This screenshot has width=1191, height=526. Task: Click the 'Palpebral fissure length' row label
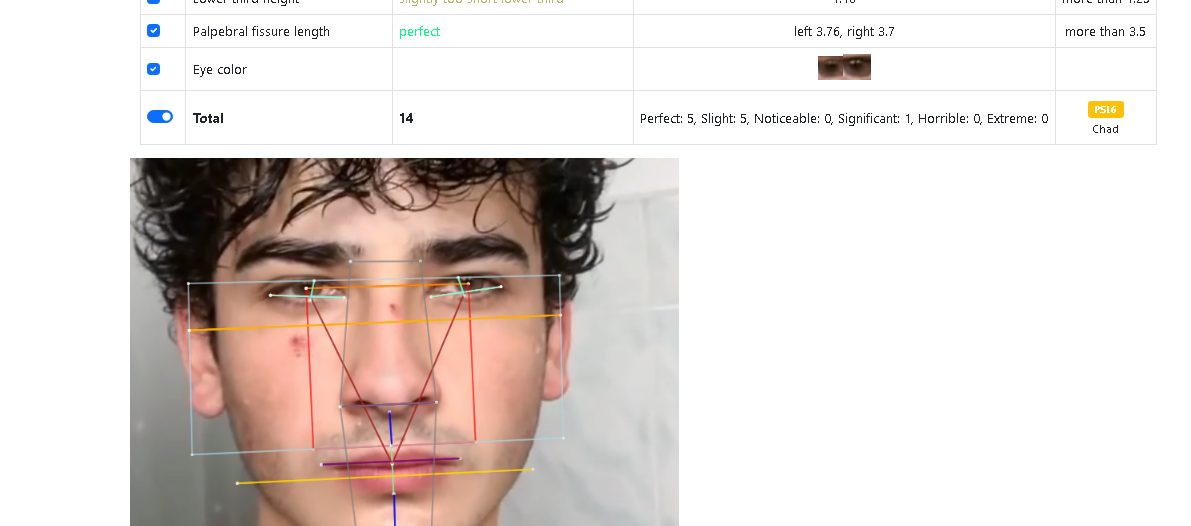tap(261, 32)
